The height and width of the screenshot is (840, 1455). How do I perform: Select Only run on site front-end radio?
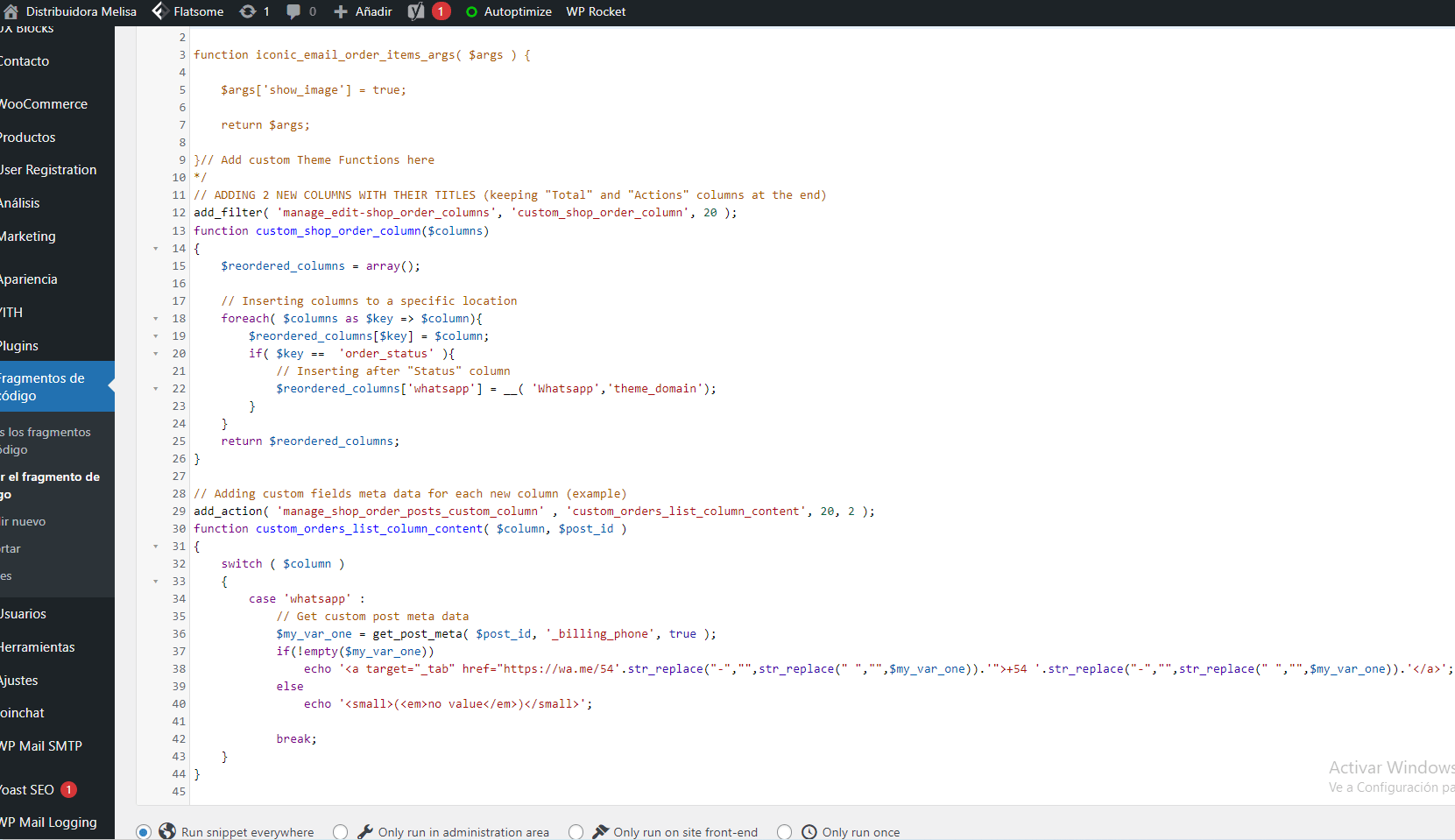pyautogui.click(x=576, y=832)
